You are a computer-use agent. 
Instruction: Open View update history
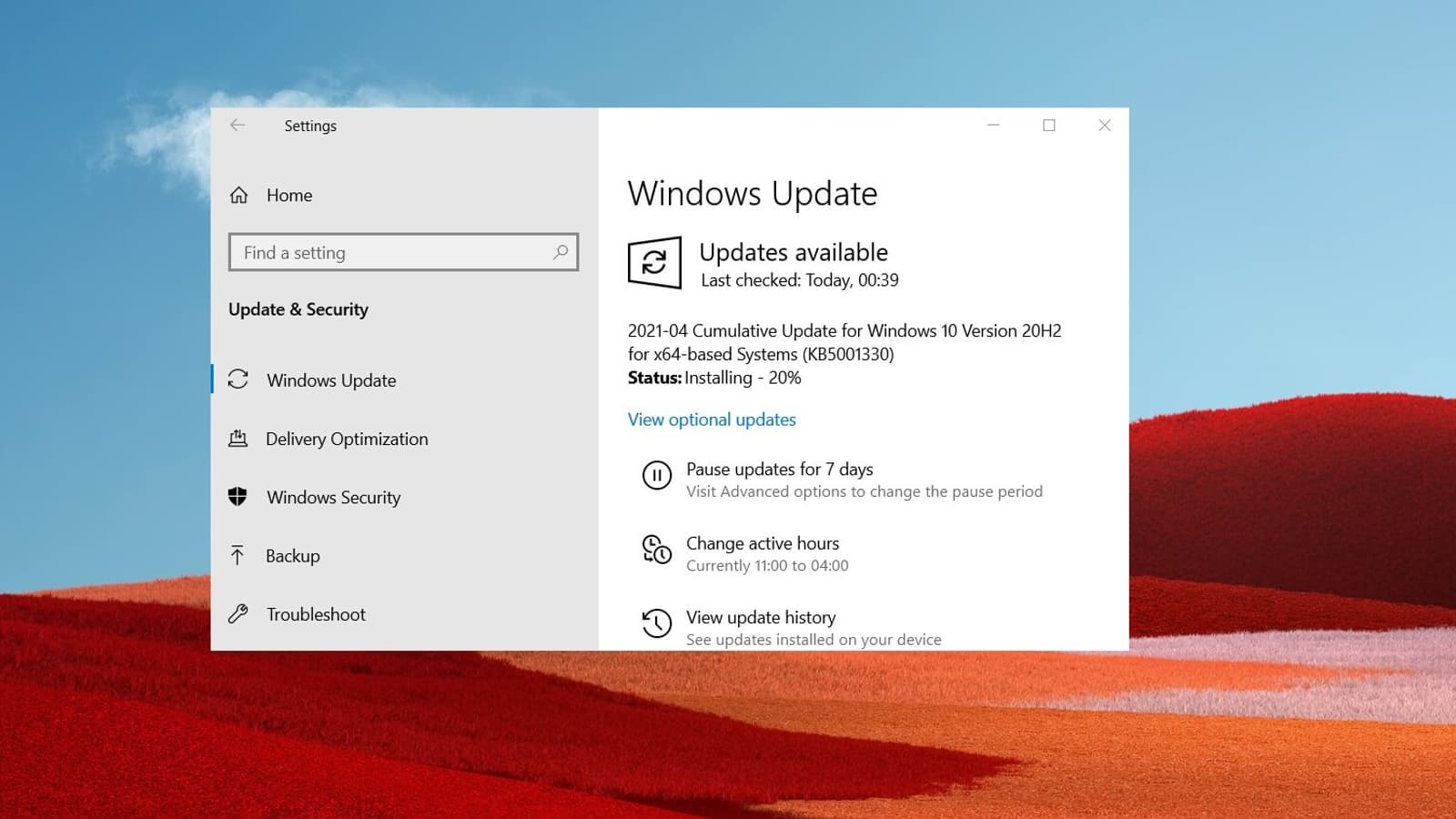pos(761,617)
